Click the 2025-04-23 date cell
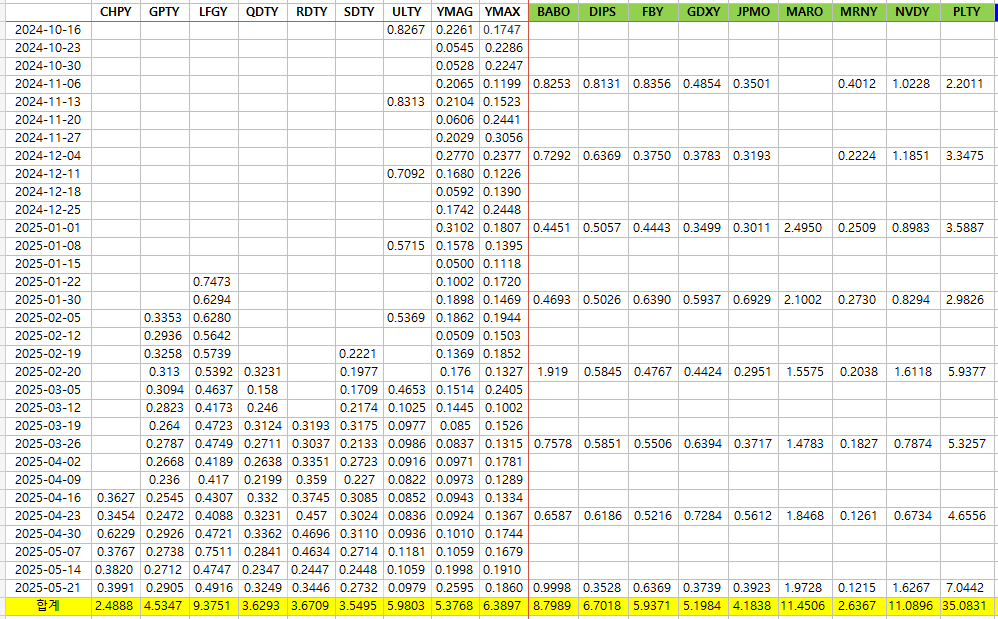The image size is (998, 619). (x=49, y=516)
